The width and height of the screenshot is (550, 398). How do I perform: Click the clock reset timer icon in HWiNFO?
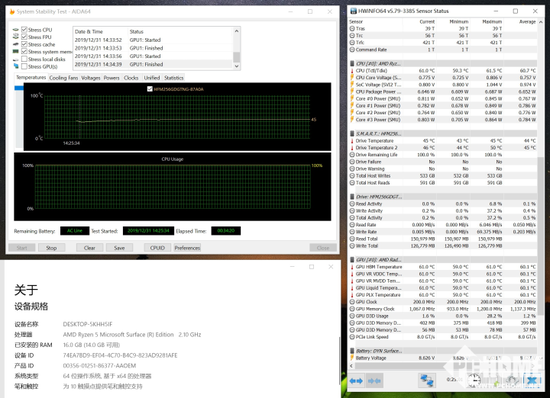click(x=475, y=380)
